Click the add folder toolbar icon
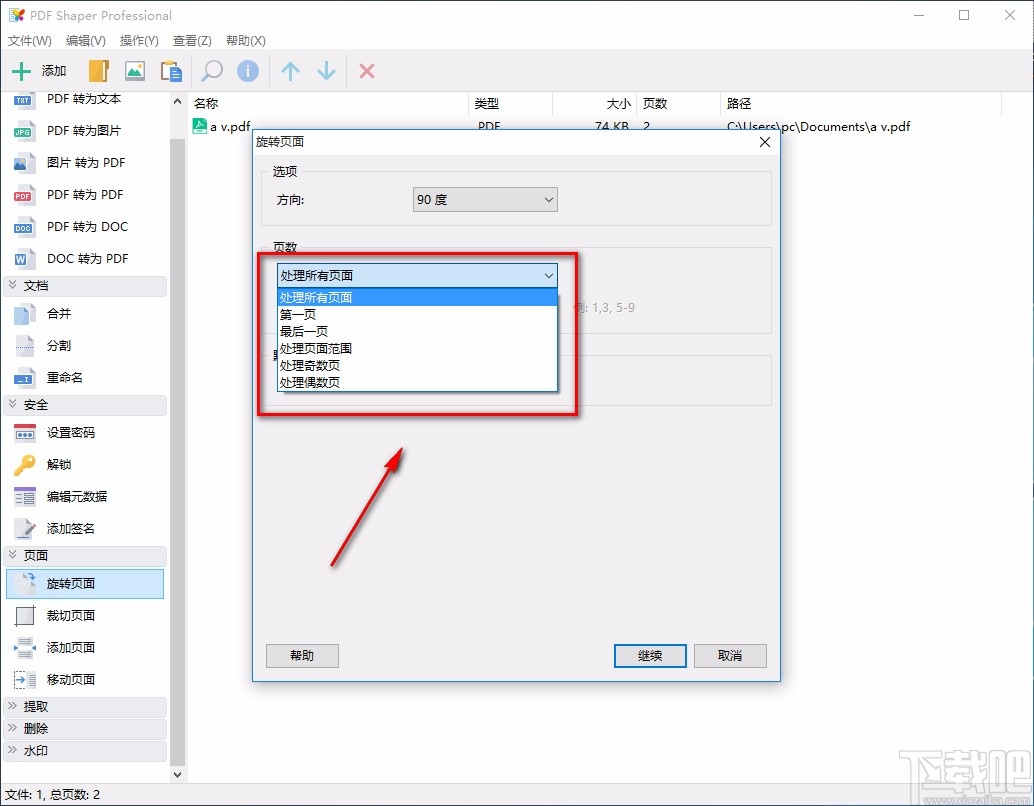 pos(98,71)
